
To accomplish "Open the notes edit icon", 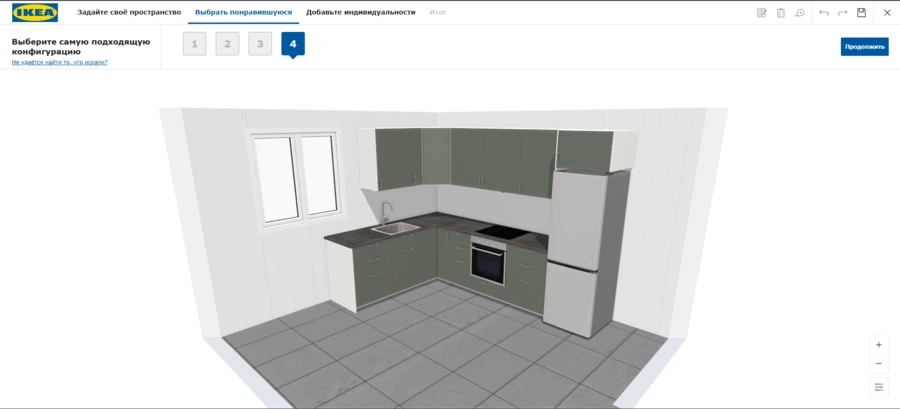I will click(762, 13).
